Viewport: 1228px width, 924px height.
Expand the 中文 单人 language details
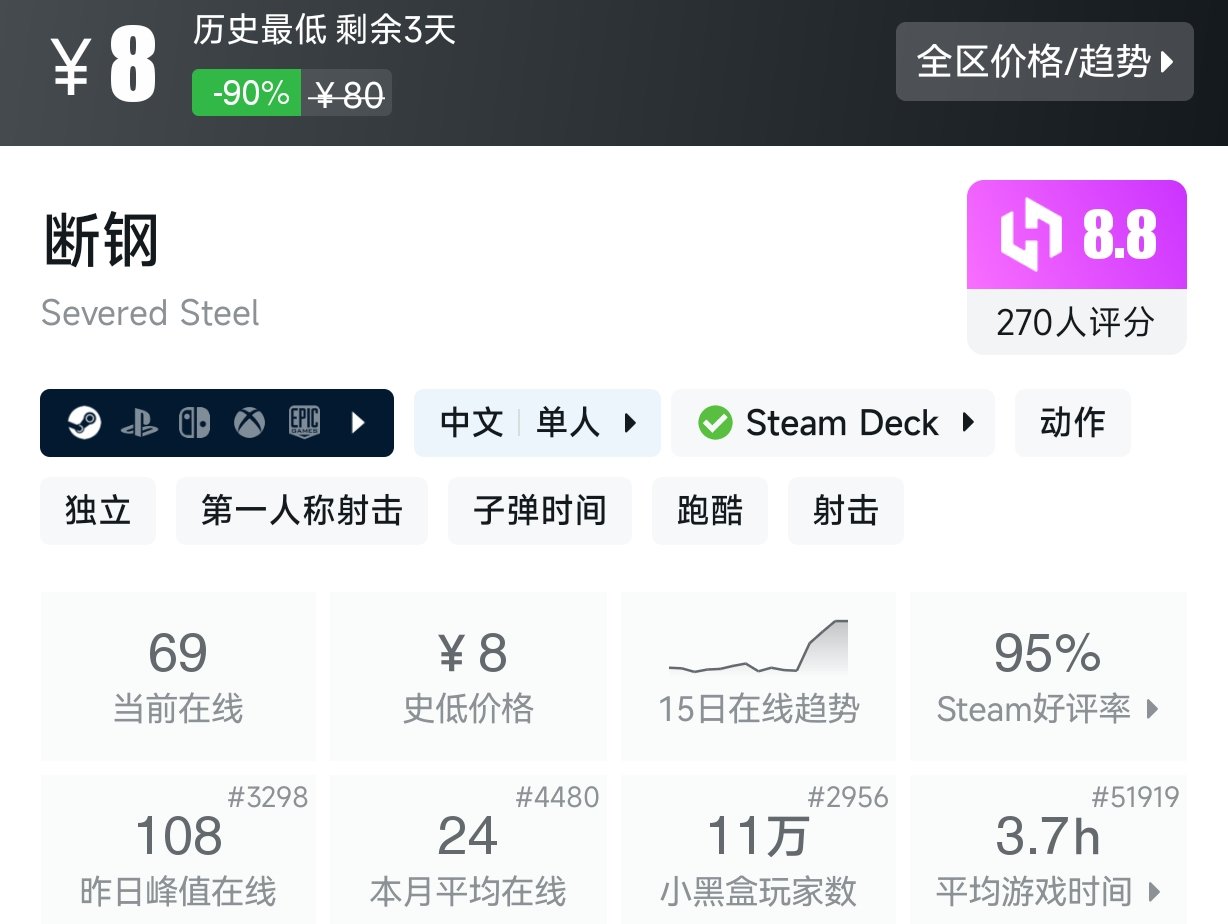630,423
